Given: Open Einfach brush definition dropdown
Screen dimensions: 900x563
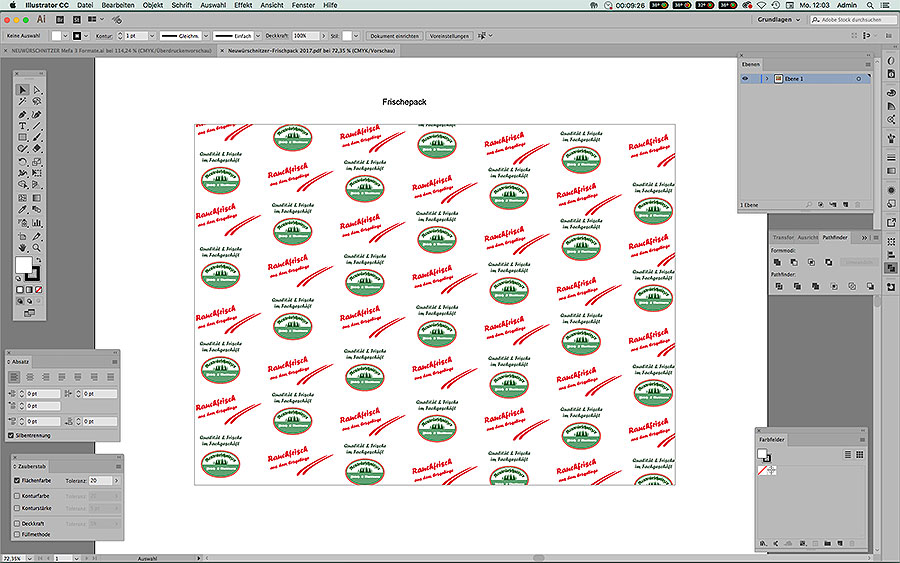Looking at the screenshot, I should pyautogui.click(x=258, y=36).
